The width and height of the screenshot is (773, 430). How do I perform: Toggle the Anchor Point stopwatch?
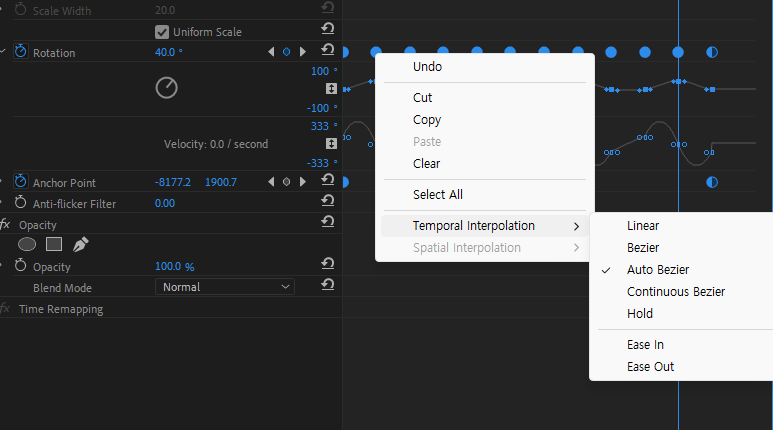pyautogui.click(x=21, y=182)
